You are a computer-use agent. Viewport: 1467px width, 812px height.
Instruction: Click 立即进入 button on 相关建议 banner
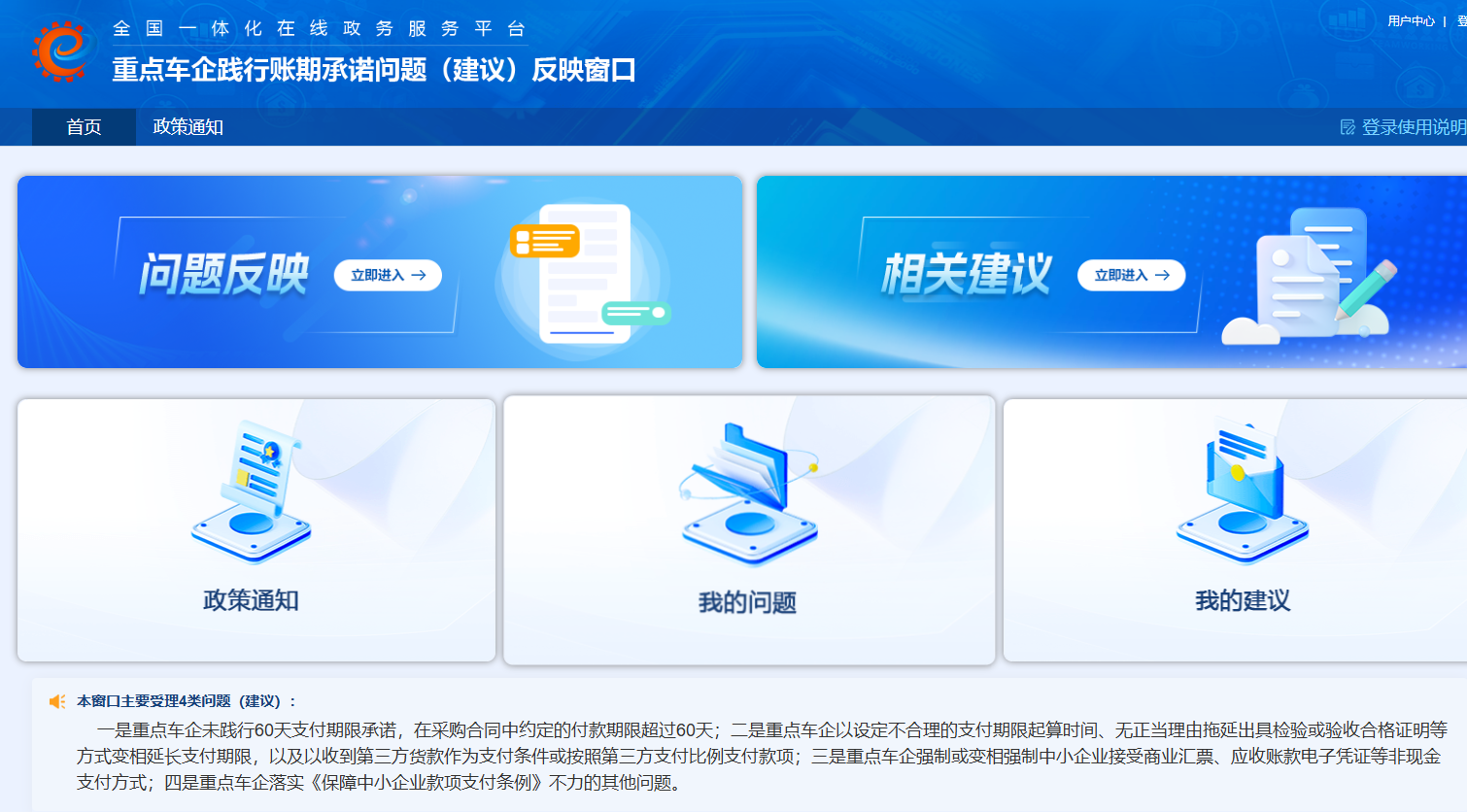tap(1131, 275)
